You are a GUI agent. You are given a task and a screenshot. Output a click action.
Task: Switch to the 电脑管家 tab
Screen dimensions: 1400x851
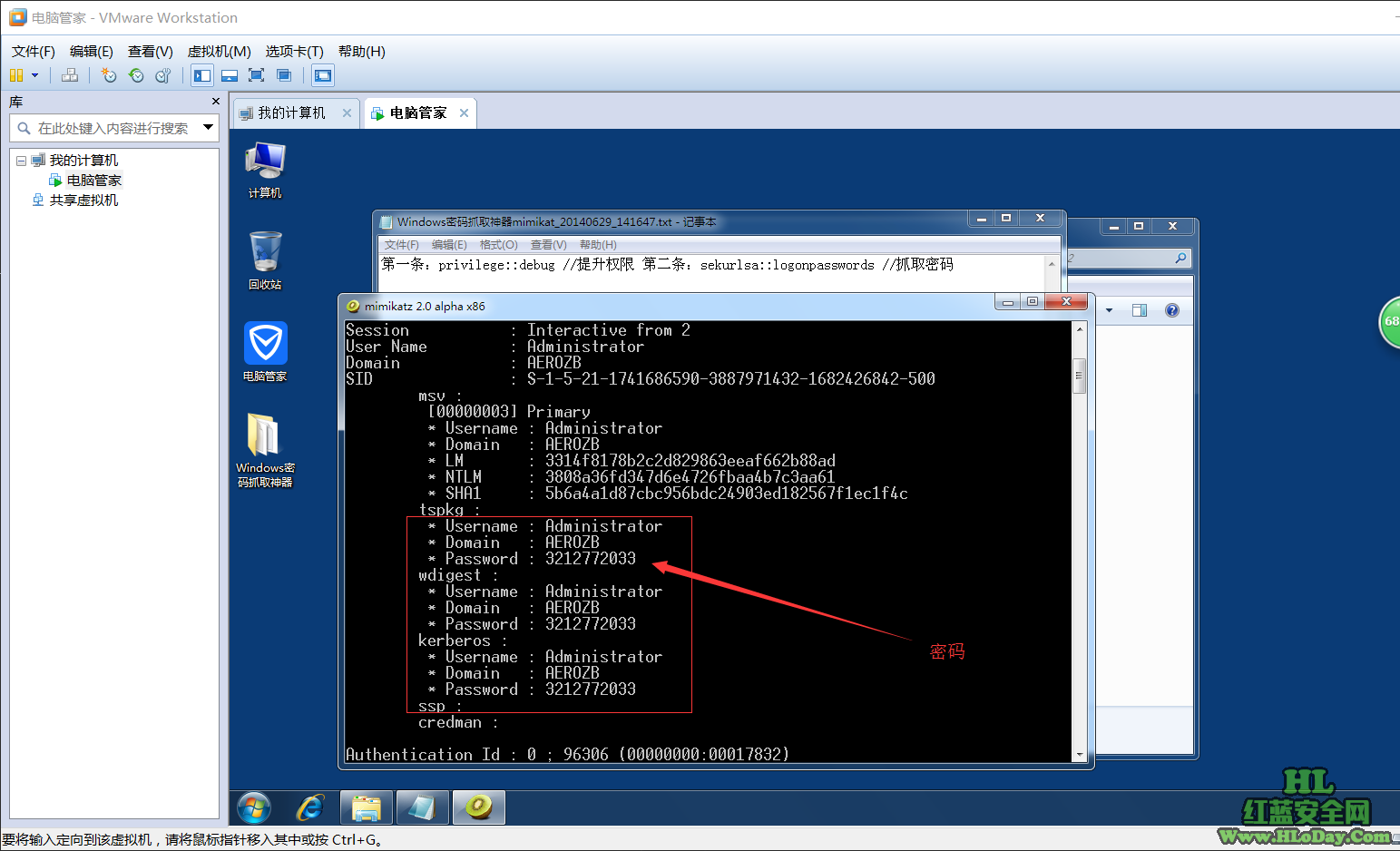click(x=418, y=113)
